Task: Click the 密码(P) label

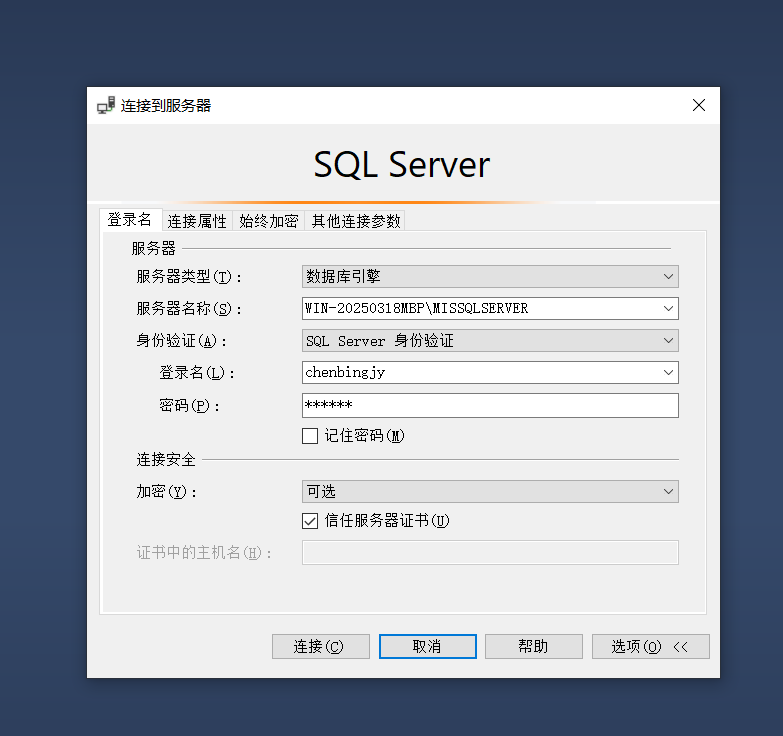Action: tap(189, 405)
